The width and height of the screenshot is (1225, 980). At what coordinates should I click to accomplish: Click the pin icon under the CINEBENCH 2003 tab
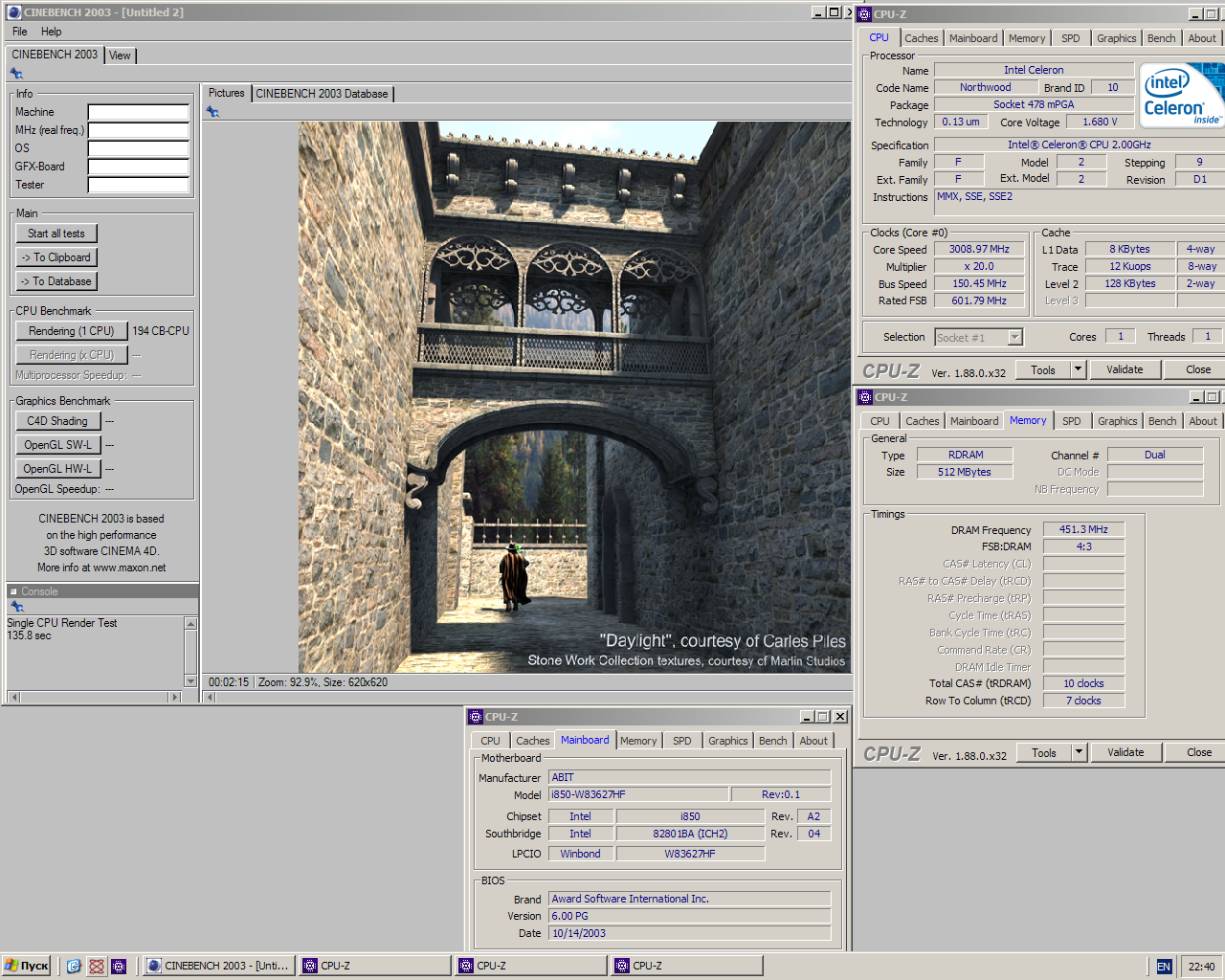(x=16, y=74)
